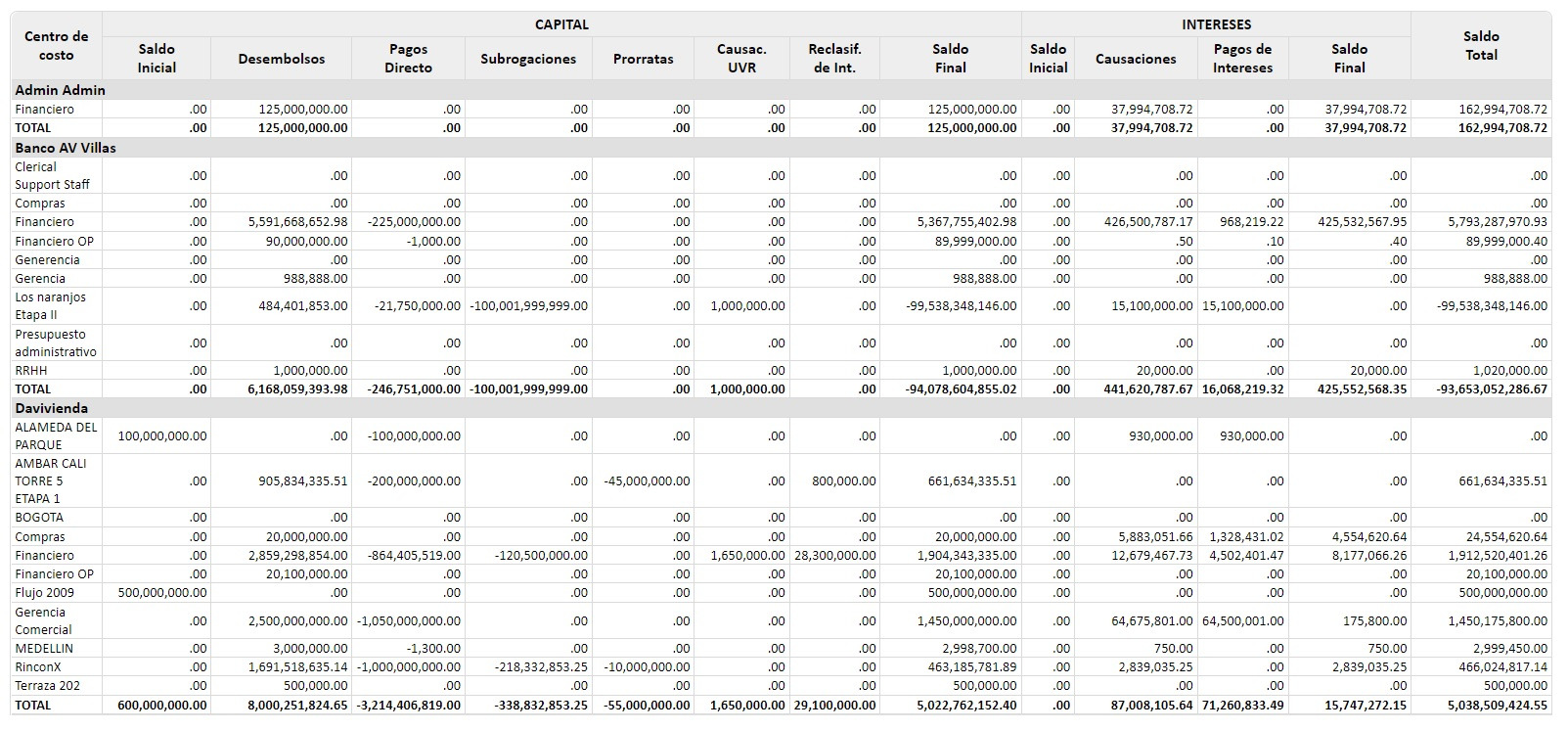
Task: Click the 1,912,520,401.26 saldo total value
Action: (x=1498, y=556)
